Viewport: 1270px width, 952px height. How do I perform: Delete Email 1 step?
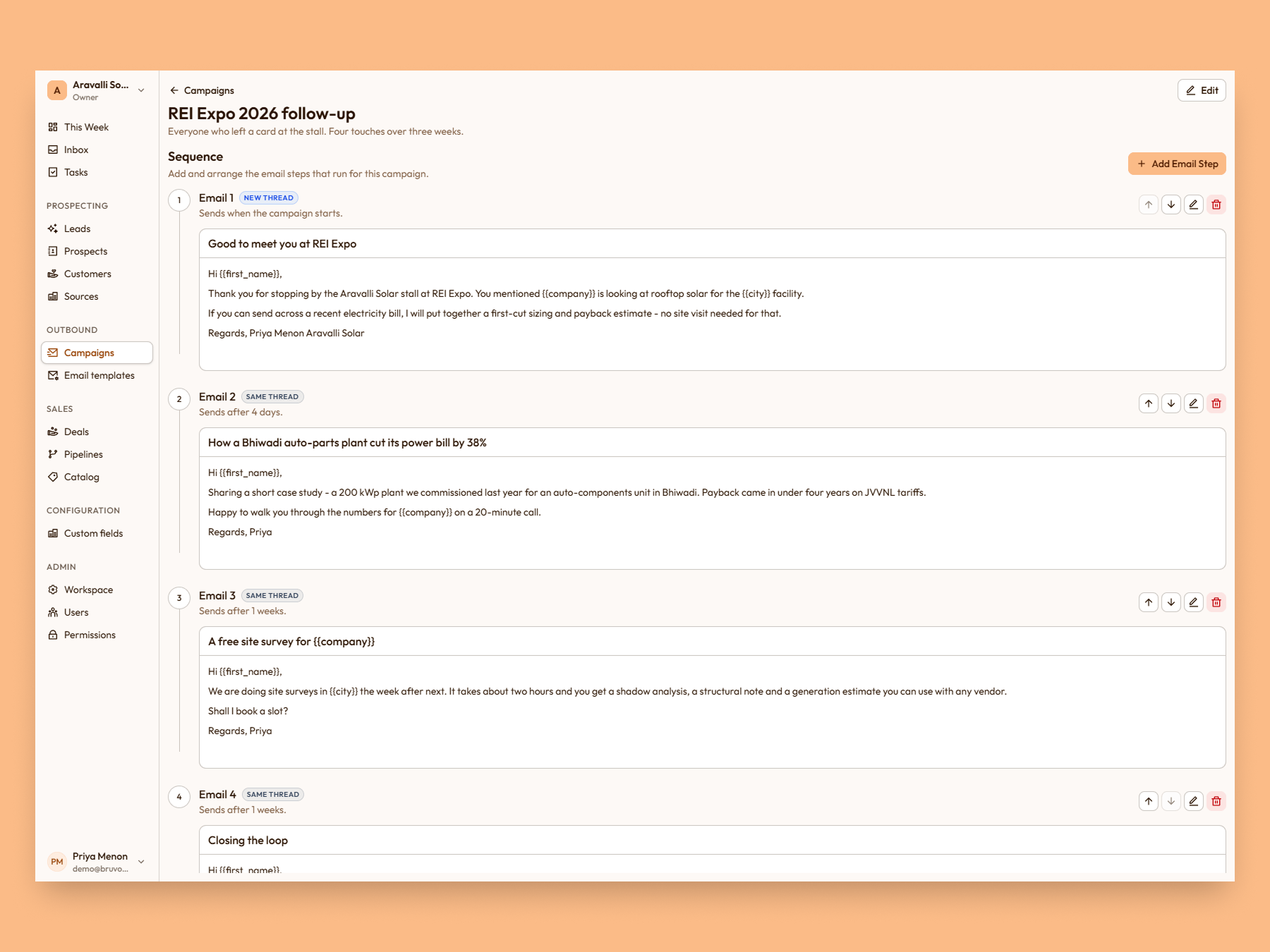1216,205
